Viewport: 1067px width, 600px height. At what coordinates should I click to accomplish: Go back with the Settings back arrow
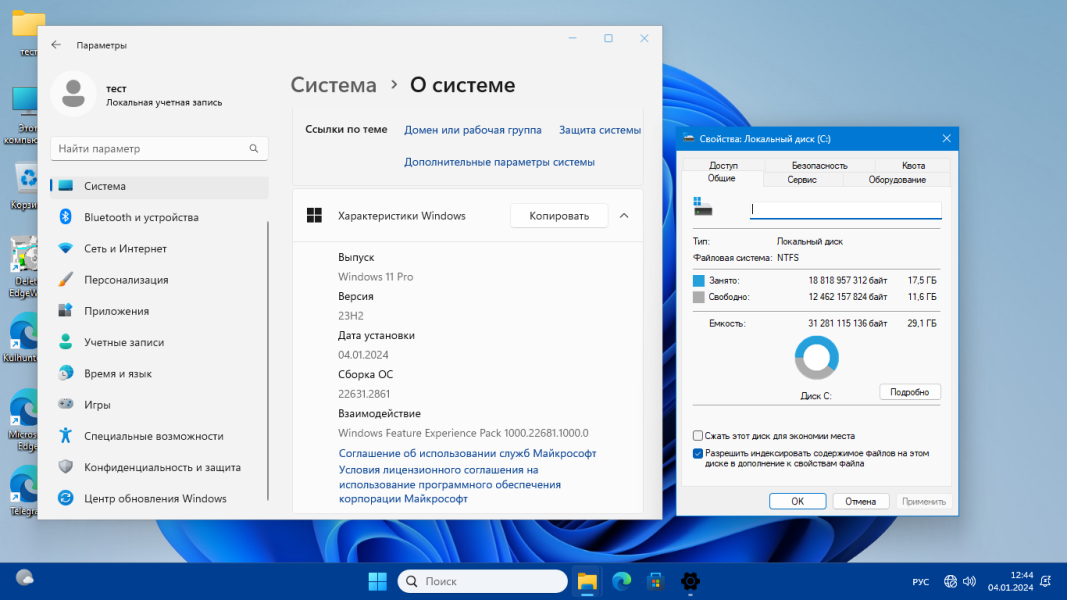tap(56, 45)
